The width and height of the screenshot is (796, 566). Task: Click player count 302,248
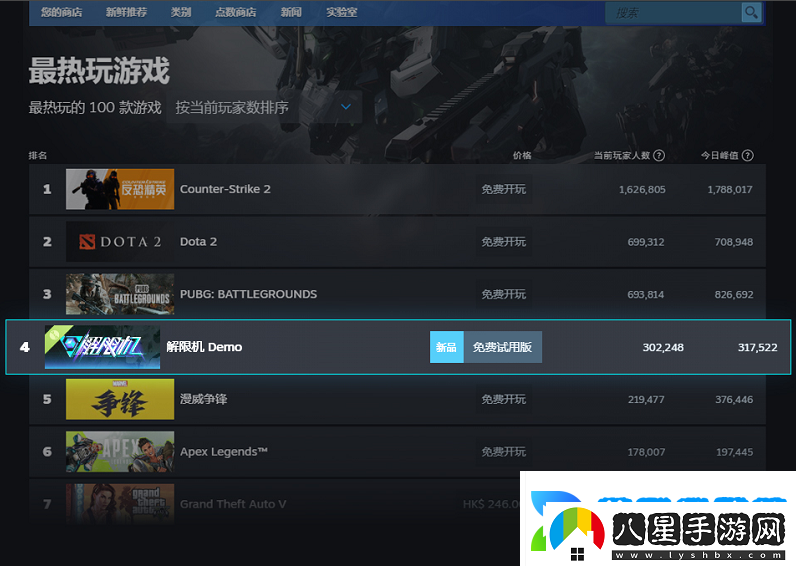663,347
